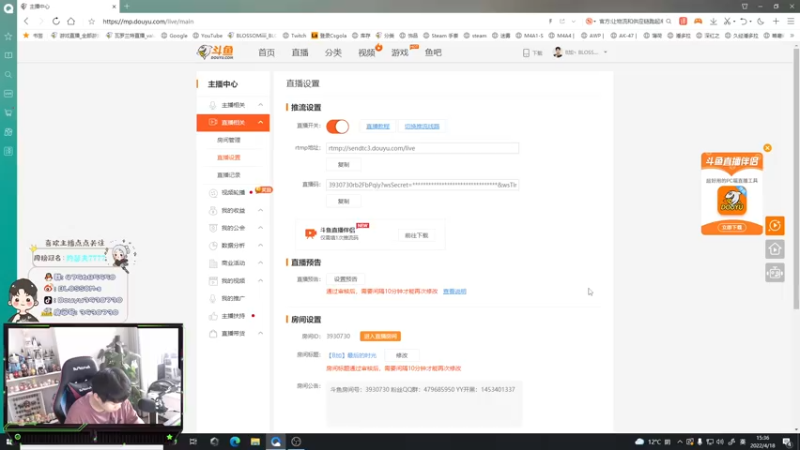800x450 pixels.
Task: Open Microsoft Edge from the taskbar
Action: pyautogui.click(x=235, y=442)
